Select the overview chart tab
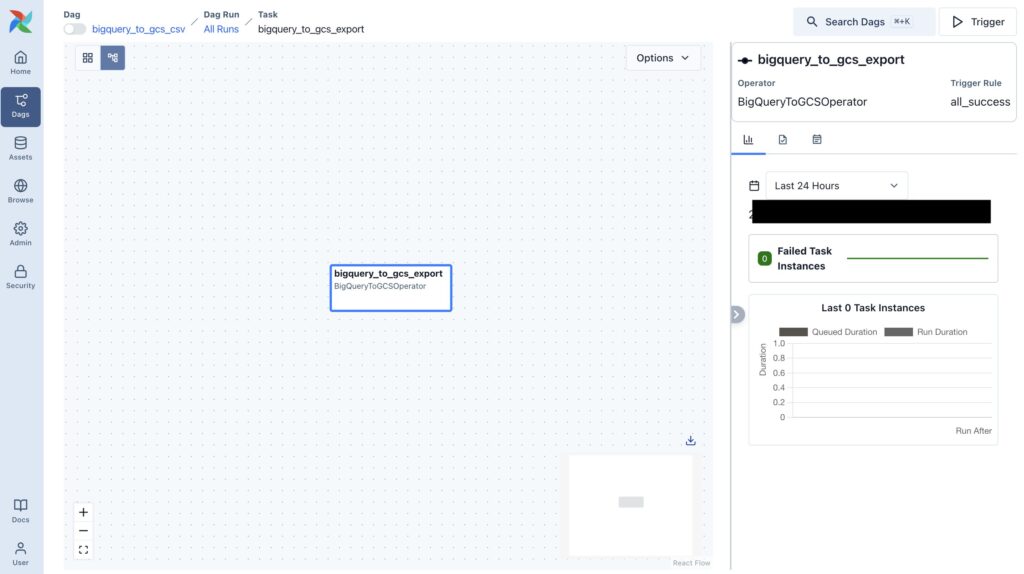1024x574 pixels. click(748, 140)
